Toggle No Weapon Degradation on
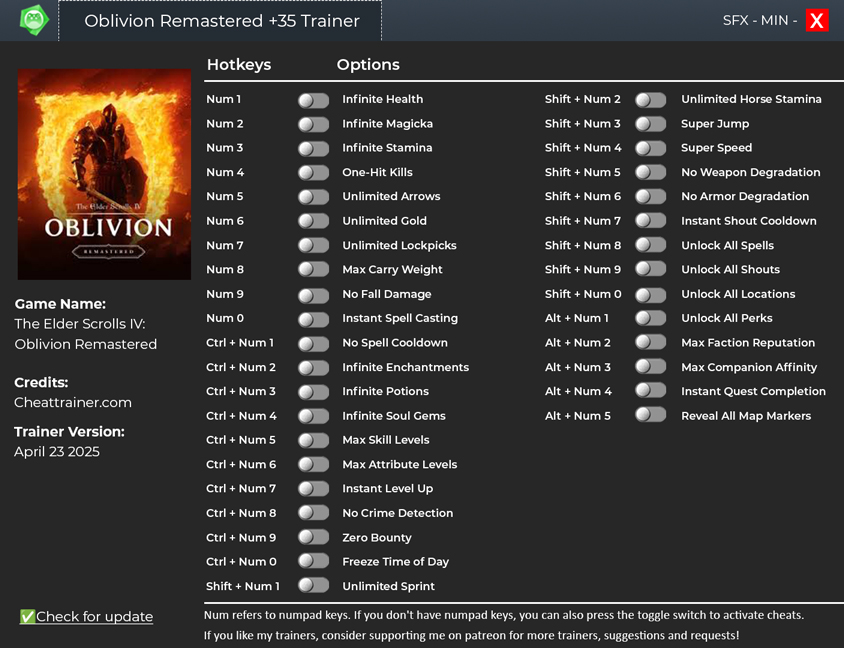Image resolution: width=844 pixels, height=648 pixels. pyautogui.click(x=650, y=172)
